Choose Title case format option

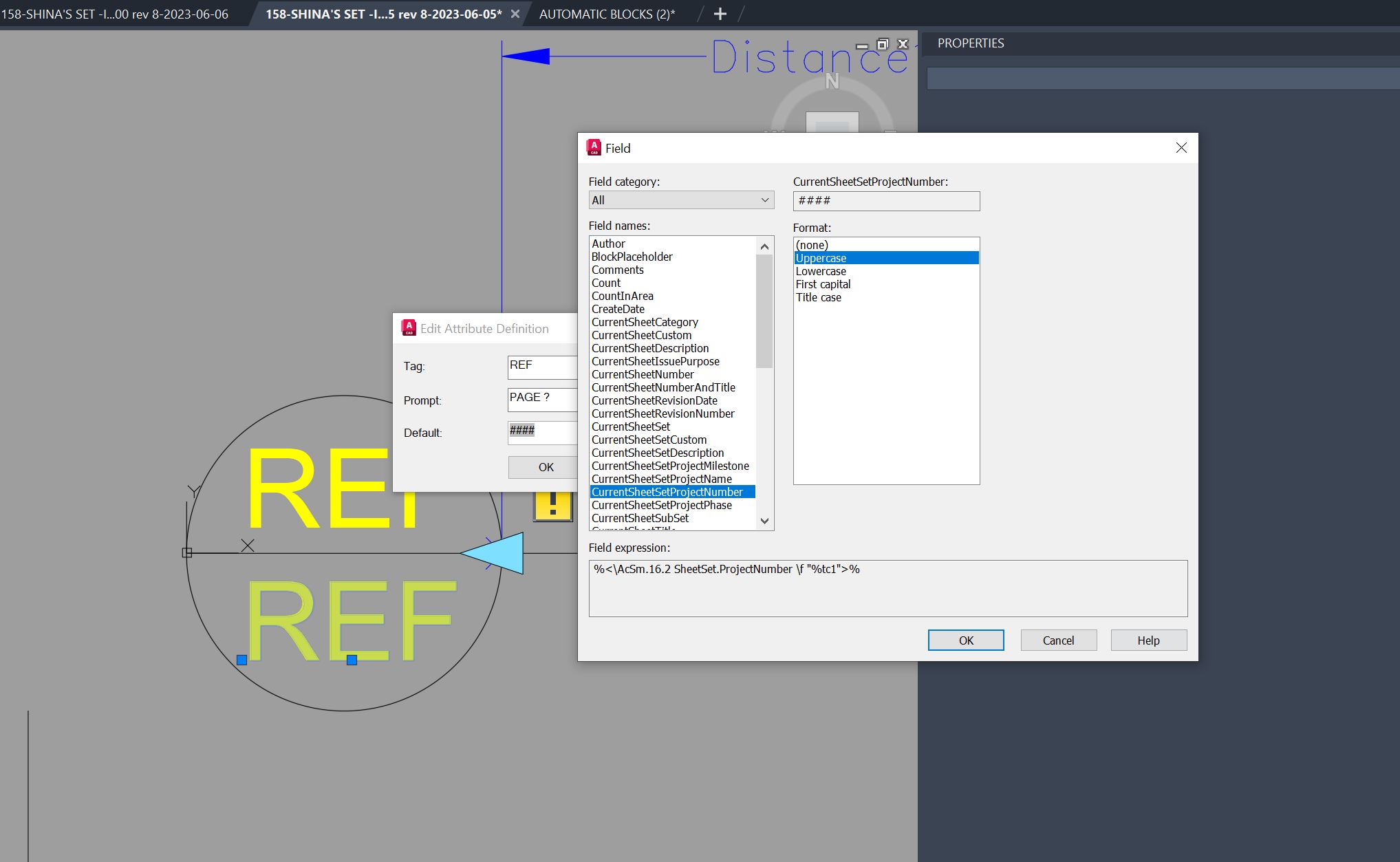[x=818, y=297]
